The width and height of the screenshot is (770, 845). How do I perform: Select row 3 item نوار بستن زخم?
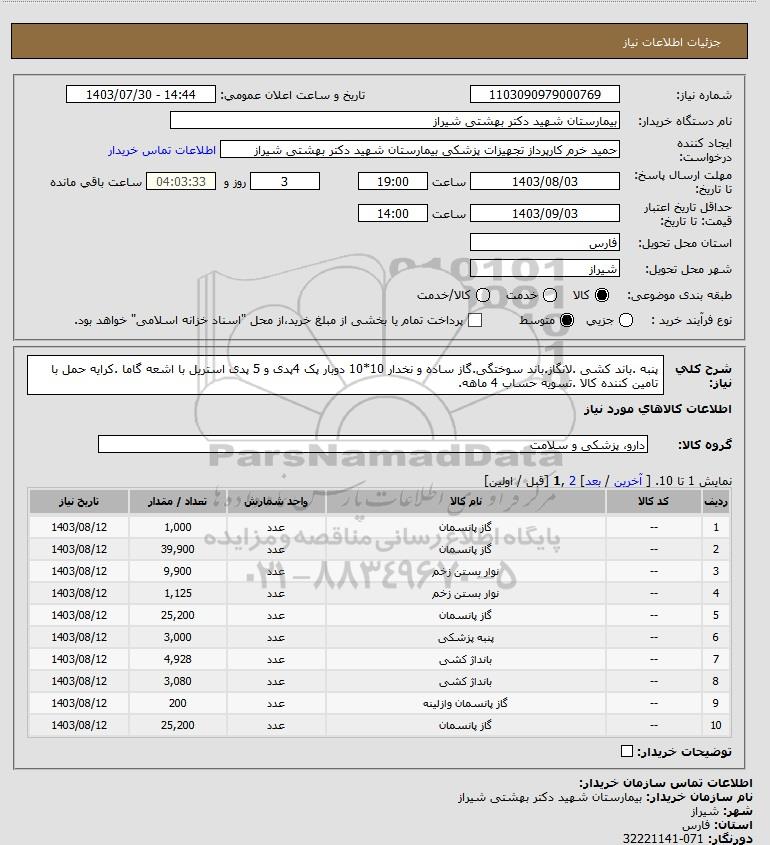click(x=465, y=571)
